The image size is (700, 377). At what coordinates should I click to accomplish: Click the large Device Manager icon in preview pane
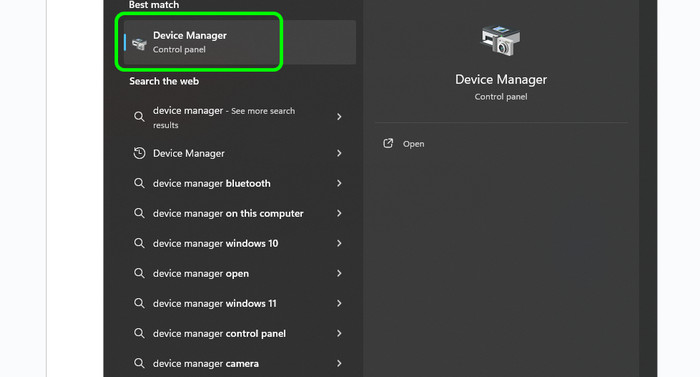coord(500,41)
